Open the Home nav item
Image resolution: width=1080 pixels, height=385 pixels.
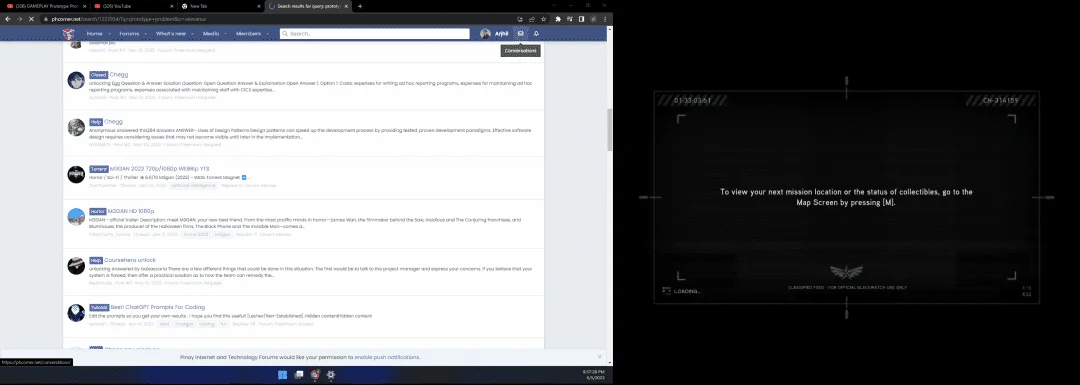pos(94,33)
